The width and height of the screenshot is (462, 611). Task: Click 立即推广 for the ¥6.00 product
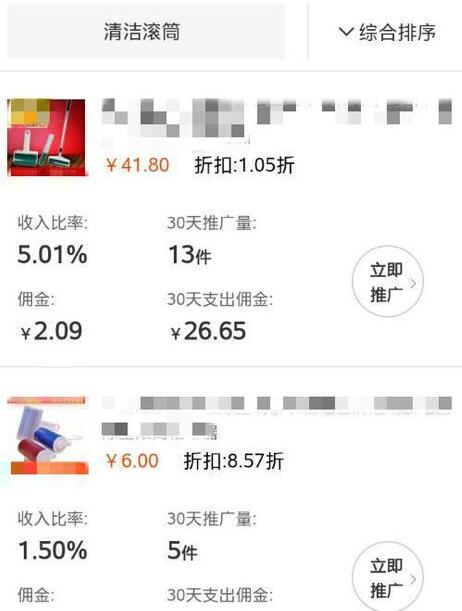[x=388, y=577]
